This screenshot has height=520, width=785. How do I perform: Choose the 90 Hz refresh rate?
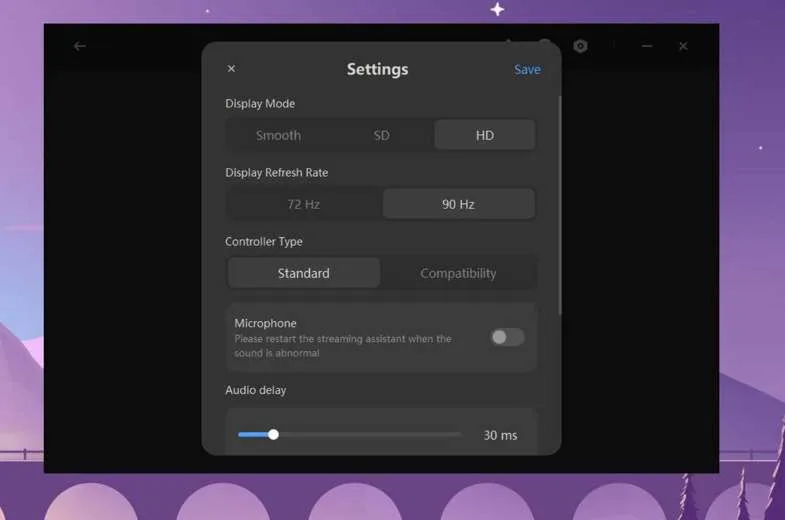458,204
